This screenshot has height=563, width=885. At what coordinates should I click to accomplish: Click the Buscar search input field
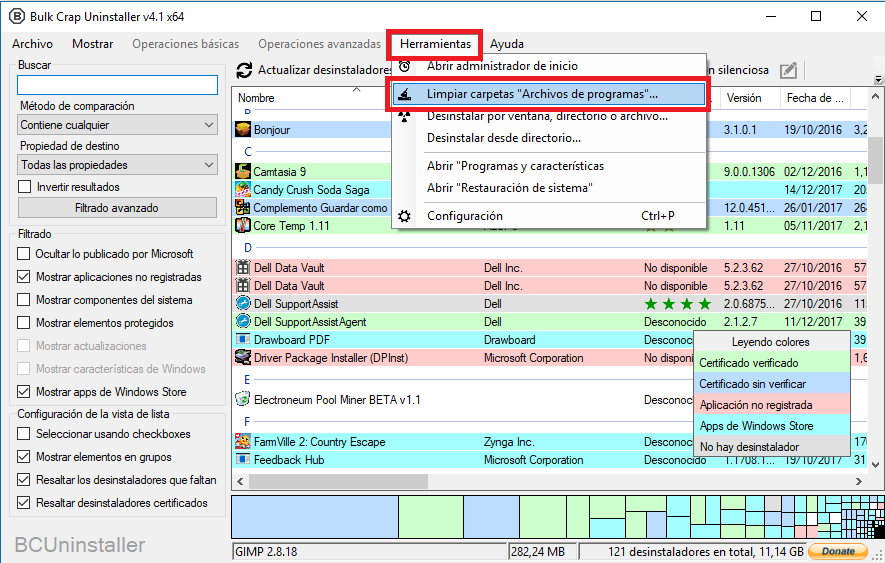pos(117,85)
